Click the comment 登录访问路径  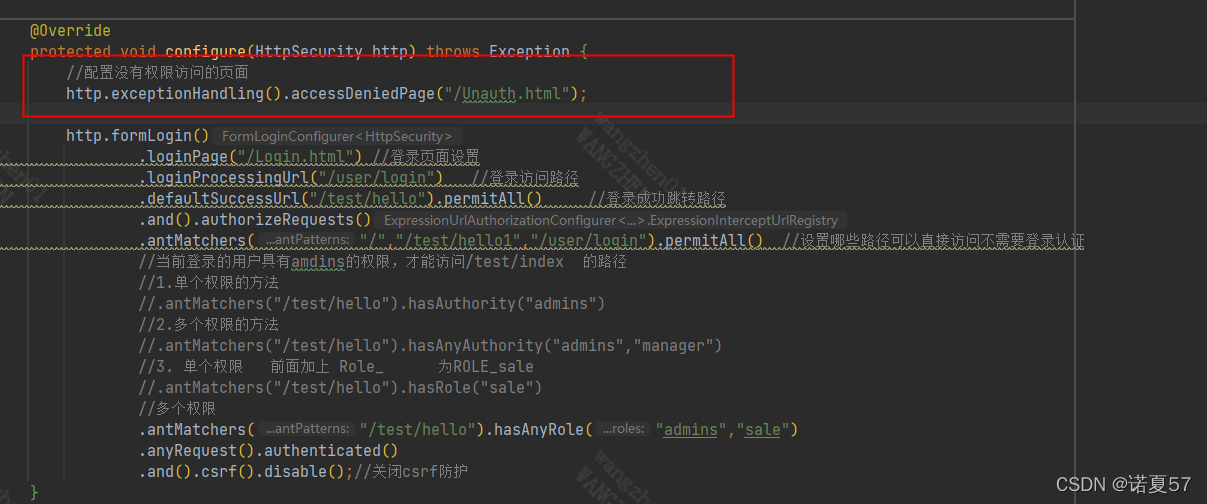coord(525,178)
